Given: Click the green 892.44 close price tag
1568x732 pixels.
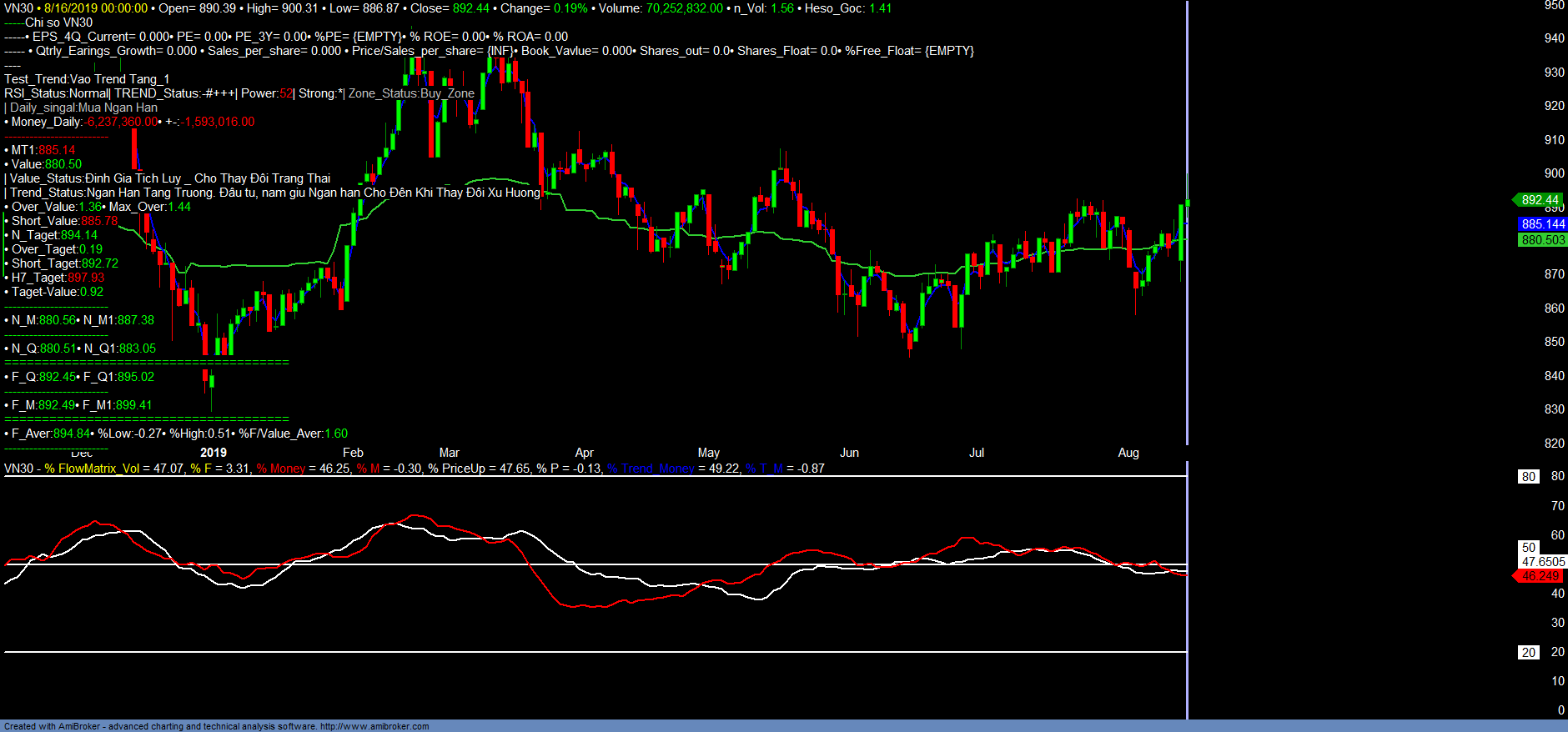Looking at the screenshot, I should click(1539, 200).
